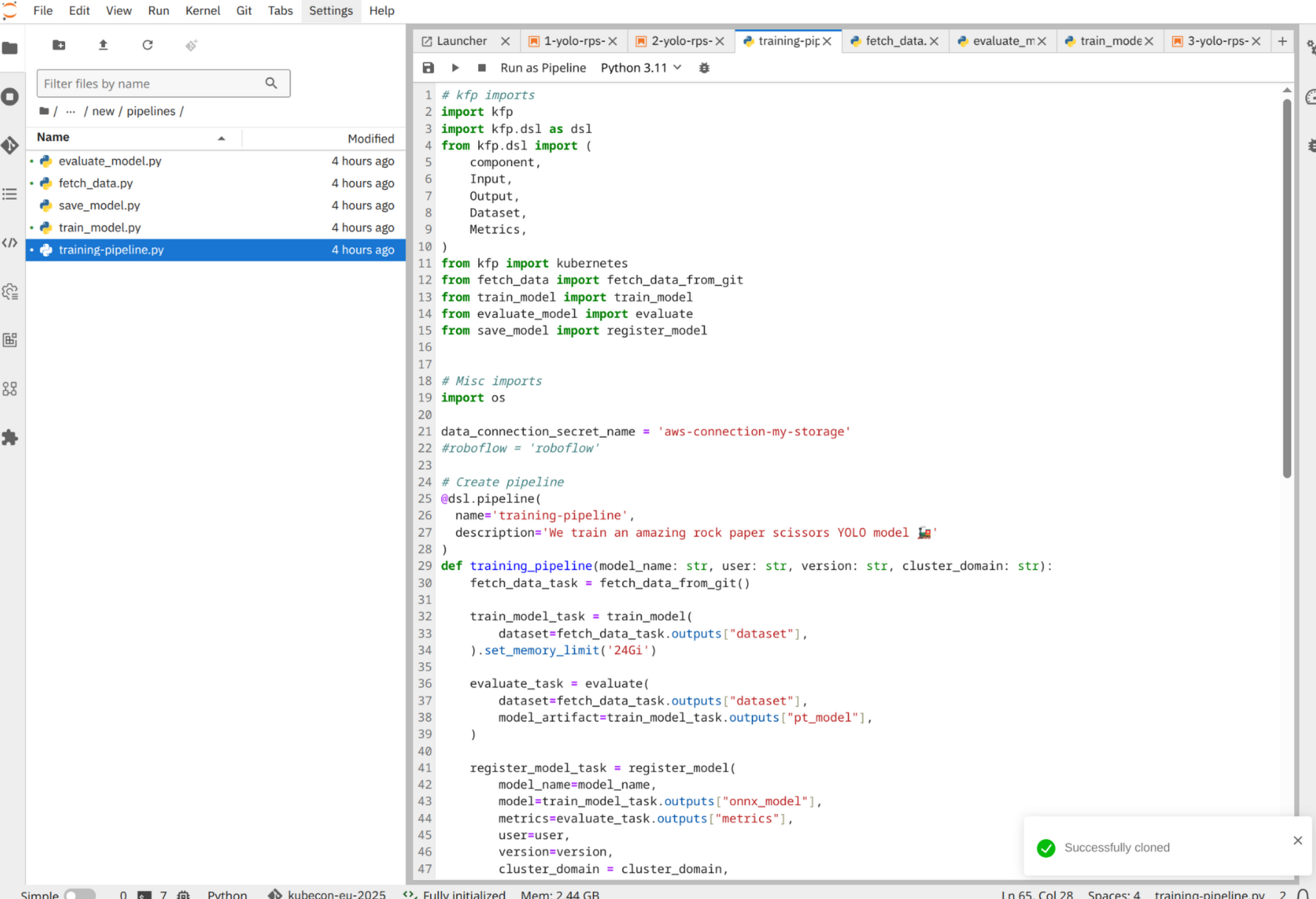
Task: Stop execution with the square stop icon
Action: click(x=482, y=67)
